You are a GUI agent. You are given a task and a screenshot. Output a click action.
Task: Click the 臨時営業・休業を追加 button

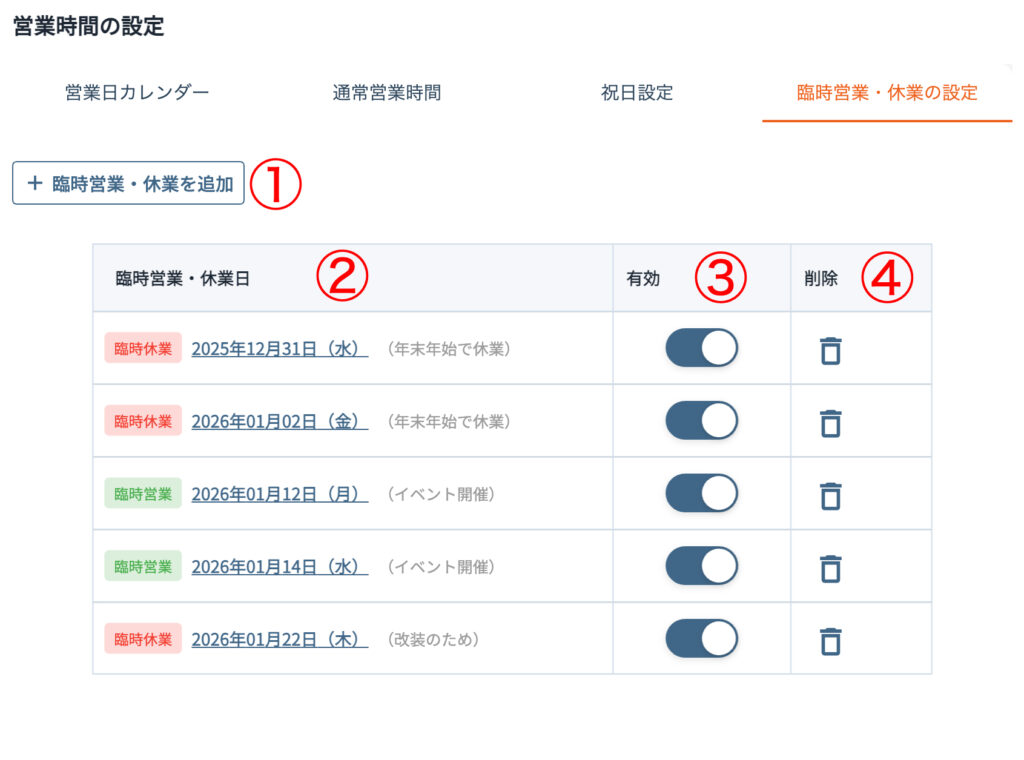point(128,184)
